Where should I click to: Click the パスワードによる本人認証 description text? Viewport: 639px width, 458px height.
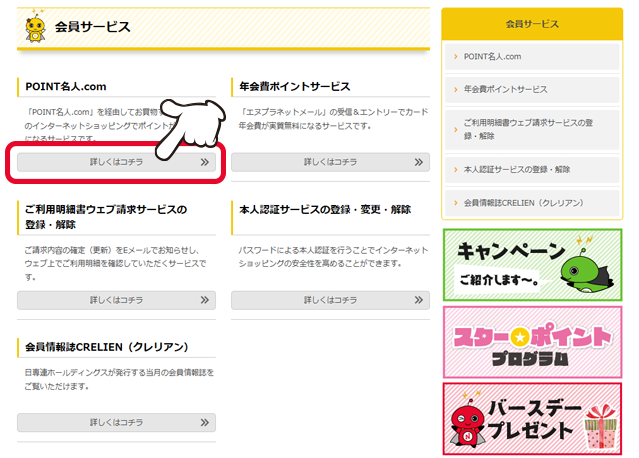[333, 257]
